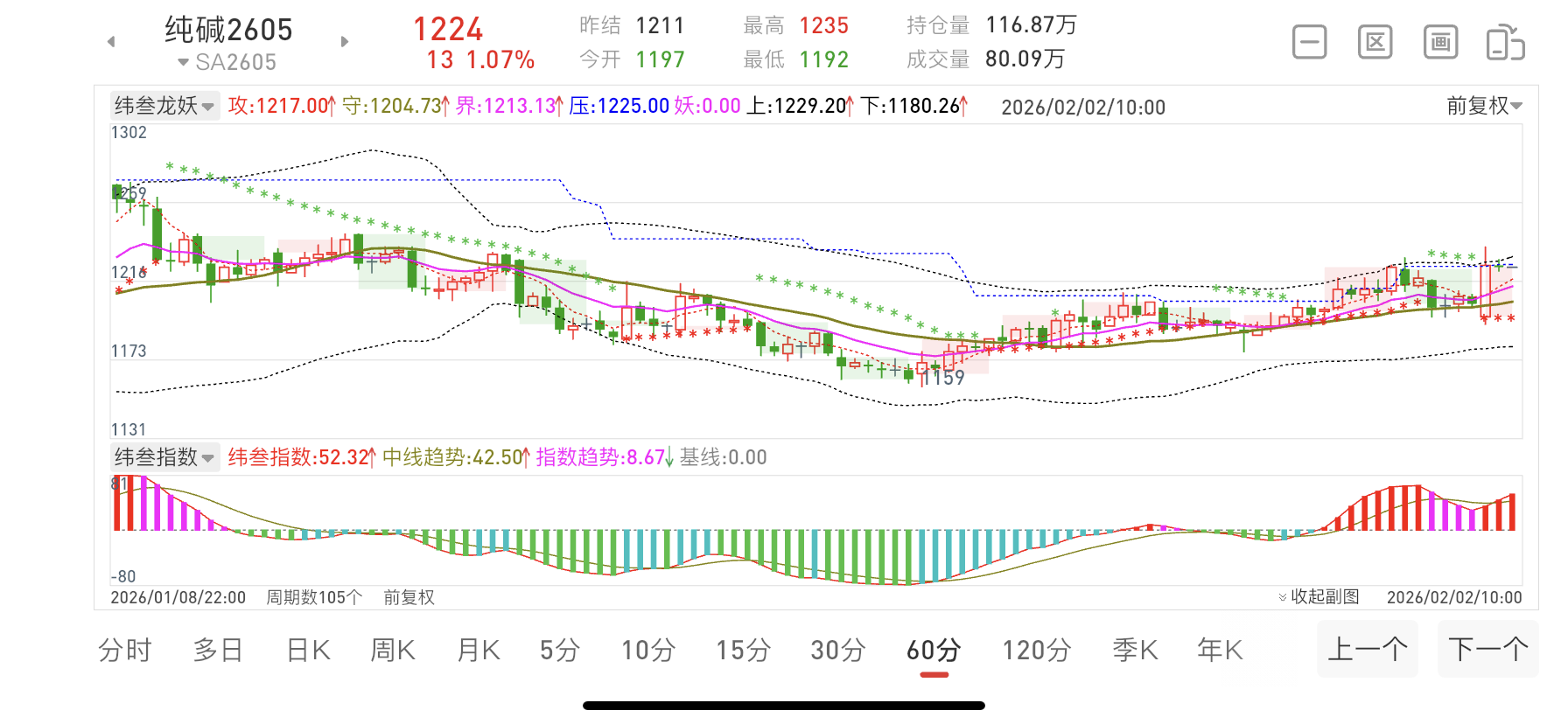The width and height of the screenshot is (1568, 724).
Task: Choose the 周K weekly chart tab
Action: 393,650
